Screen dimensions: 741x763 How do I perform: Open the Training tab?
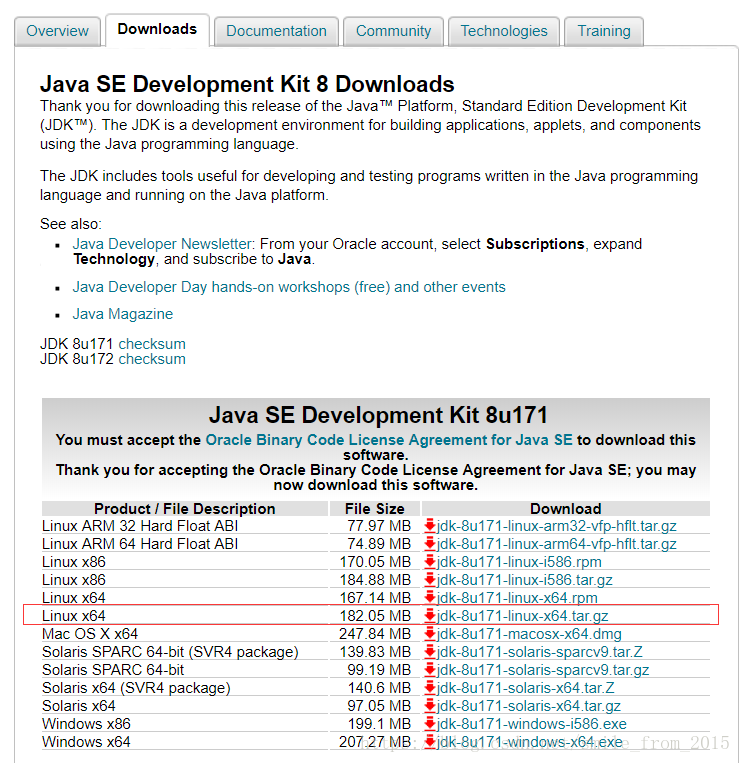(x=604, y=31)
